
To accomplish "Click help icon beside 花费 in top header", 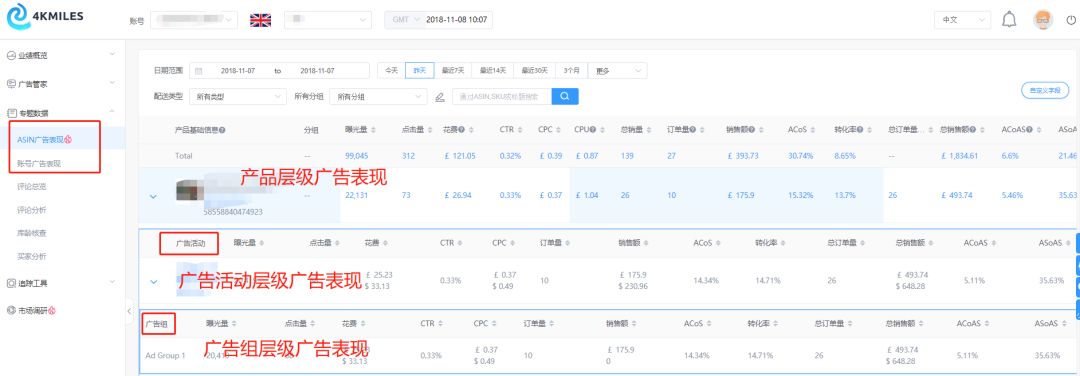I will (461, 129).
